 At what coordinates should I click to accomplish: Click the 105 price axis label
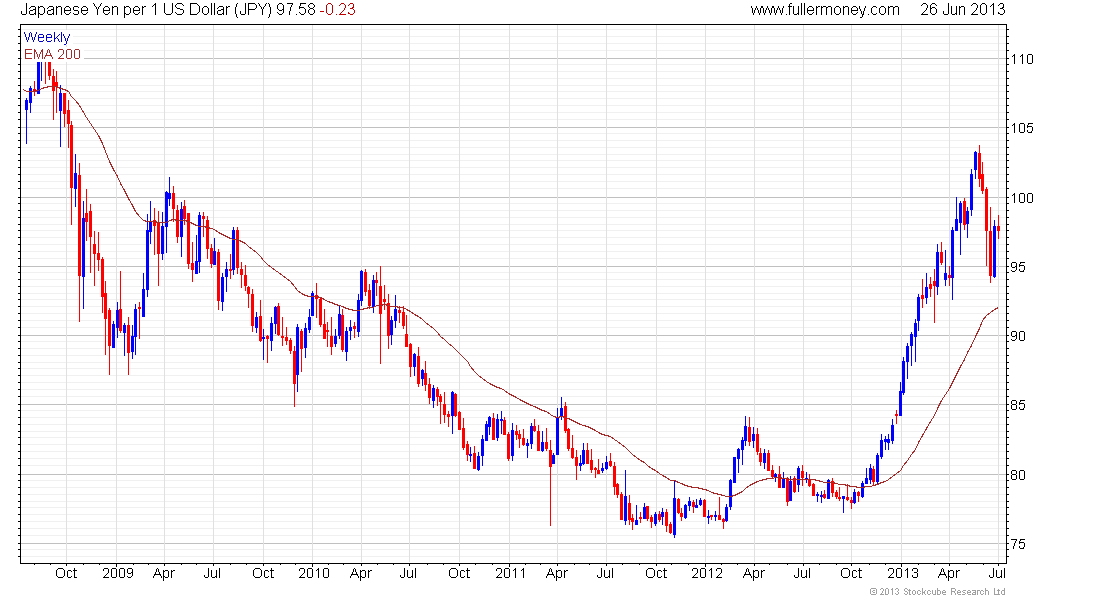[x=1022, y=128]
